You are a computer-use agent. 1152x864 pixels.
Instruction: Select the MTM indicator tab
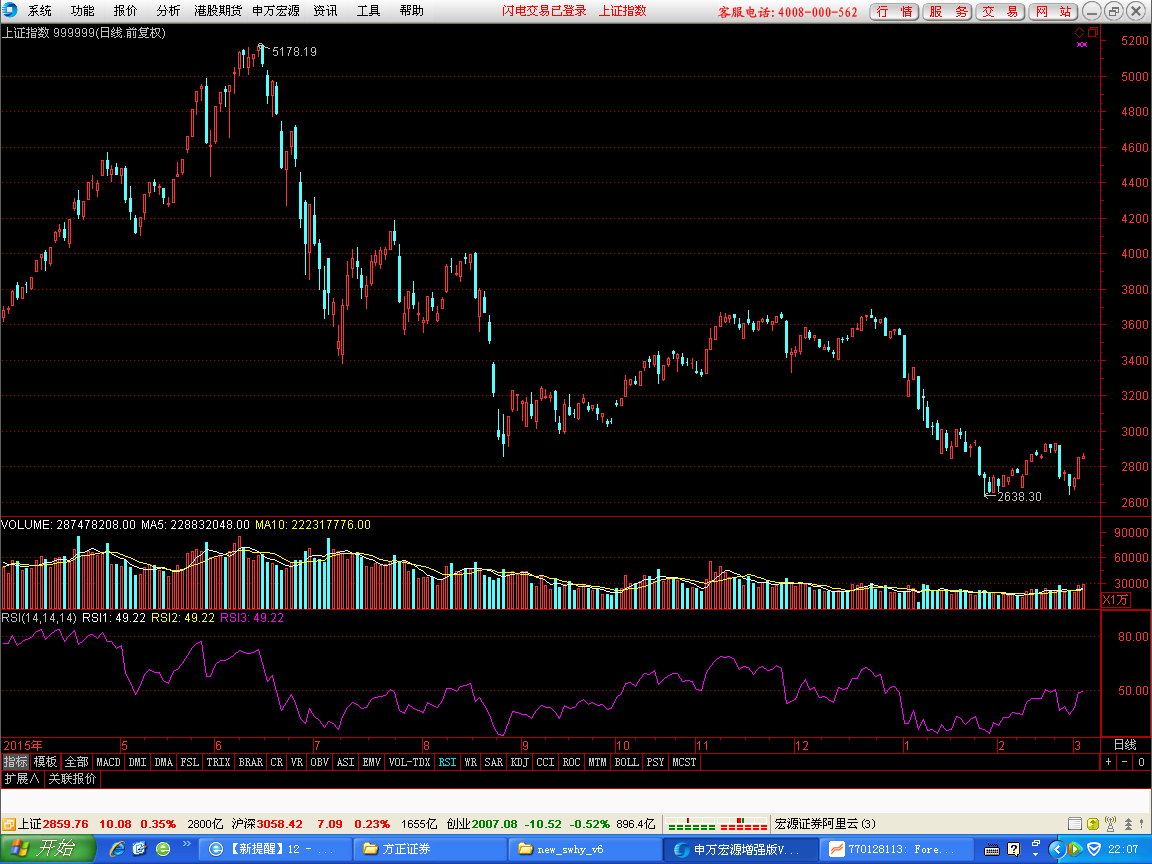(x=597, y=763)
